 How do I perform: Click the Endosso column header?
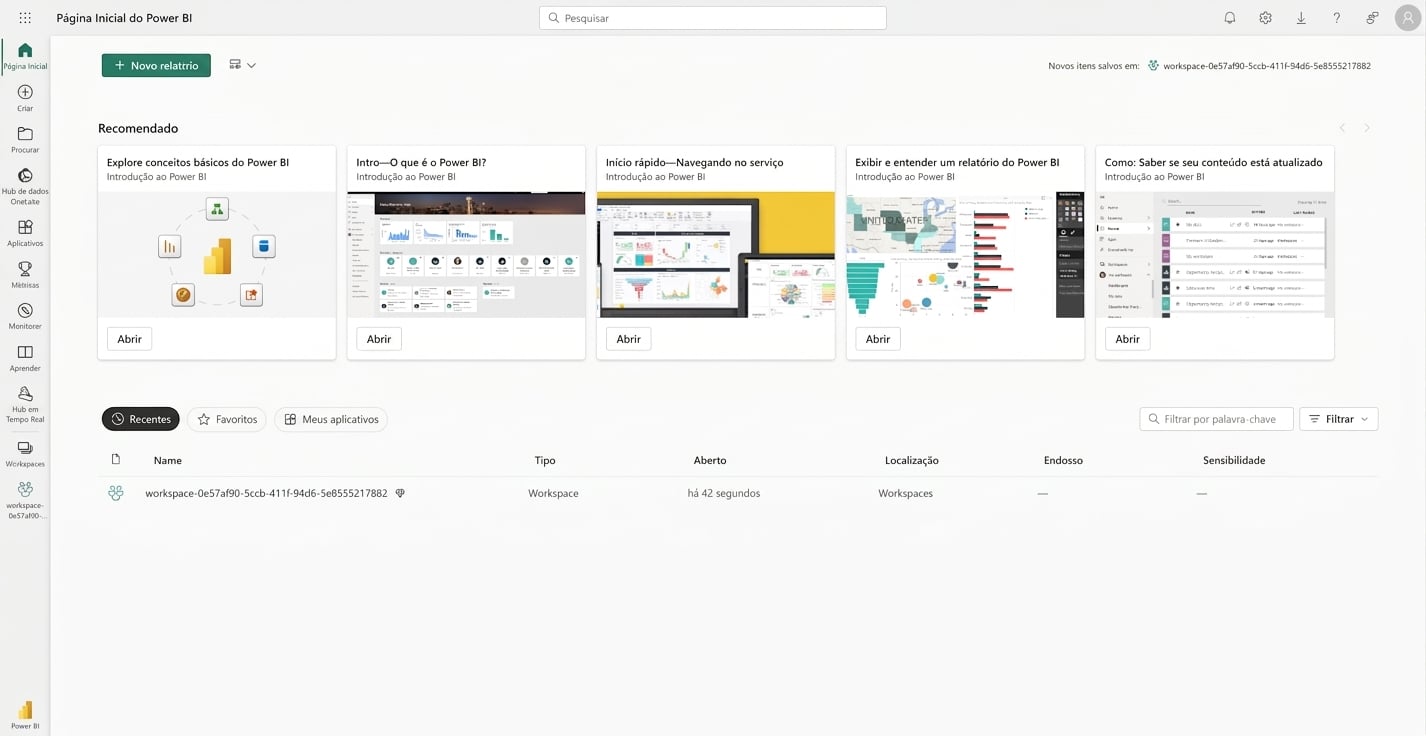1063,460
